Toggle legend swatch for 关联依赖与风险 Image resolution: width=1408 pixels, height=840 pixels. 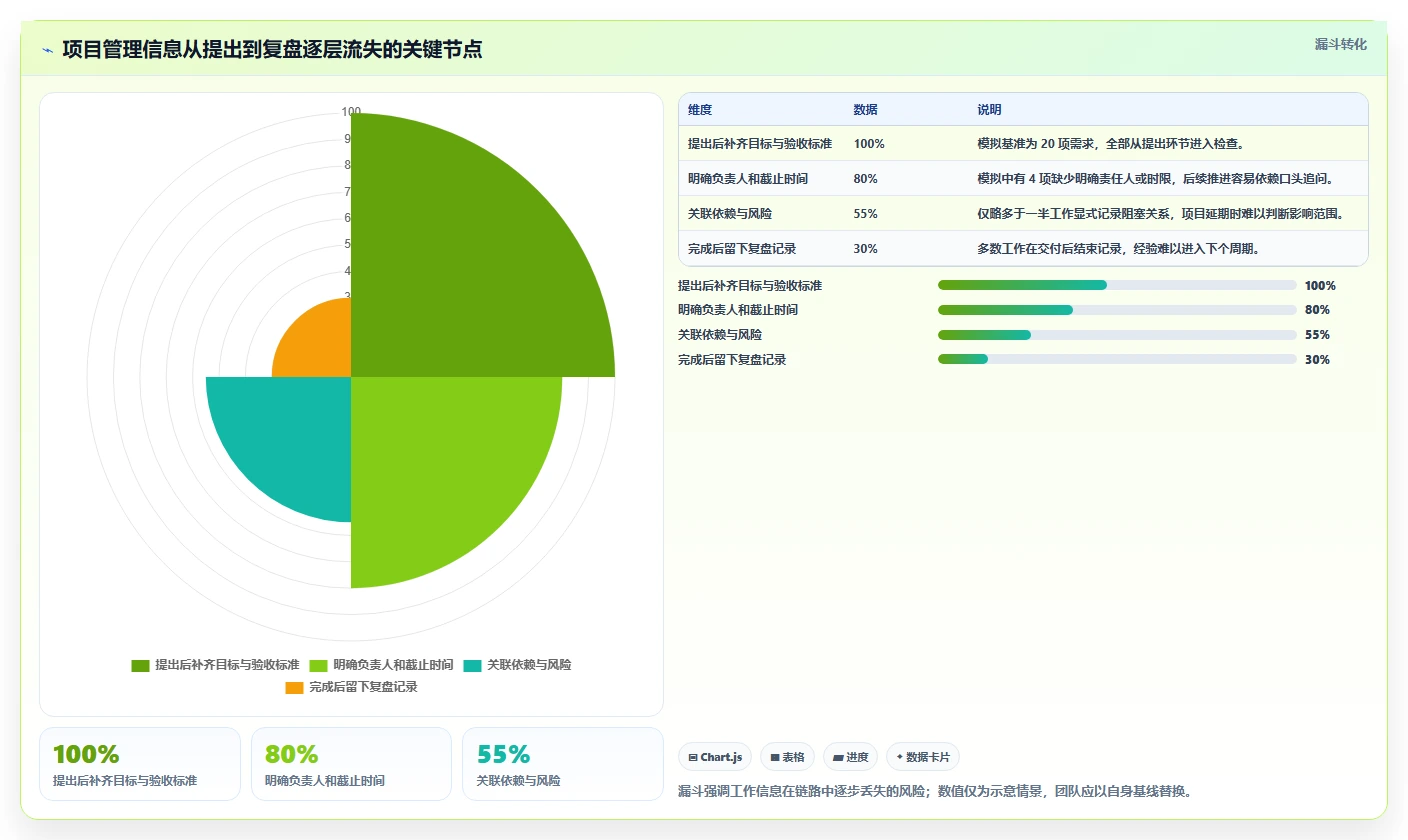(472, 665)
